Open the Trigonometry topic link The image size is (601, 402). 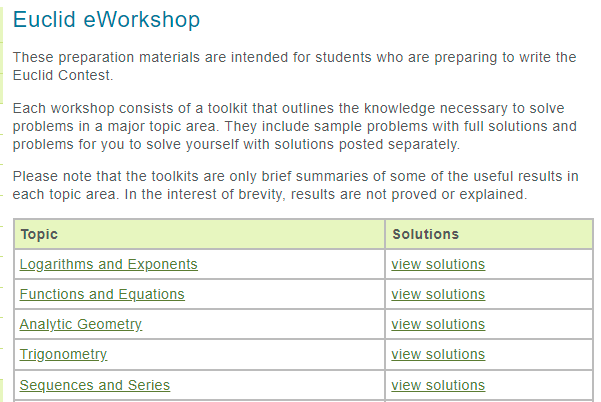(x=63, y=354)
